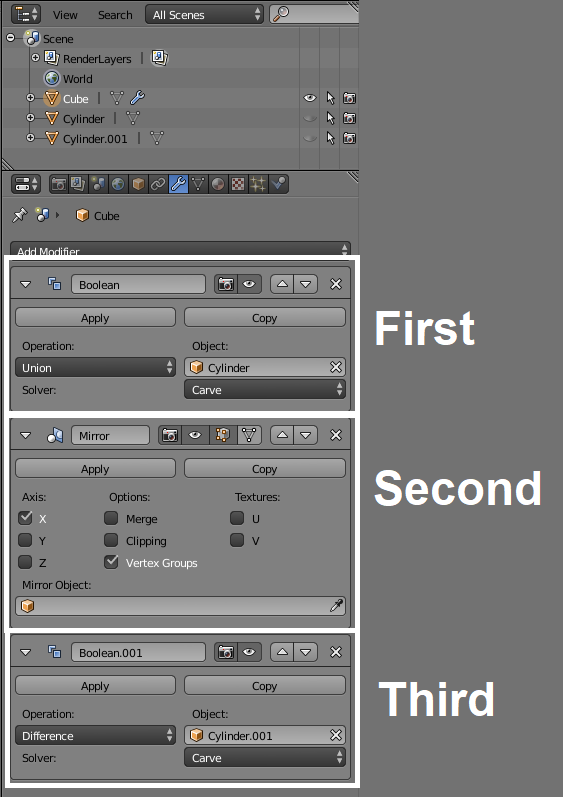Enable the Clipping option checkbox
The image size is (563, 797).
coord(111,540)
